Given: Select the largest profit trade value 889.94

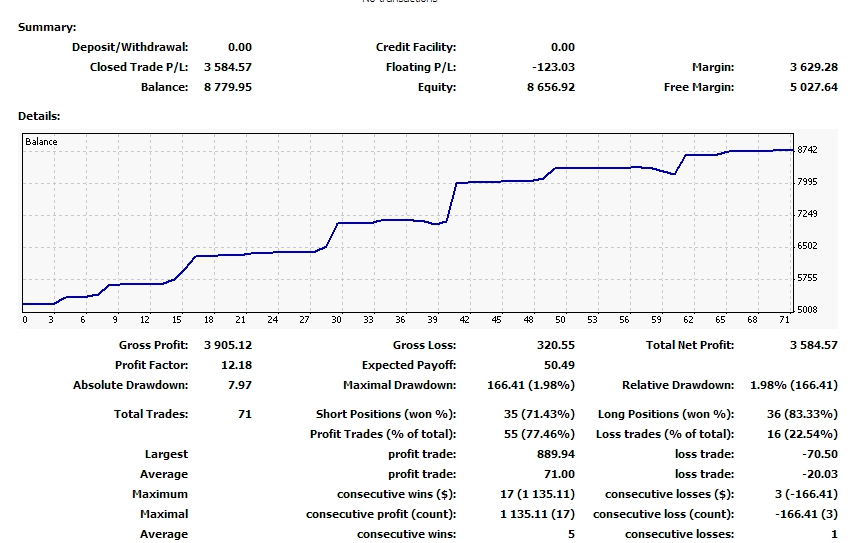Looking at the screenshot, I should [556, 454].
